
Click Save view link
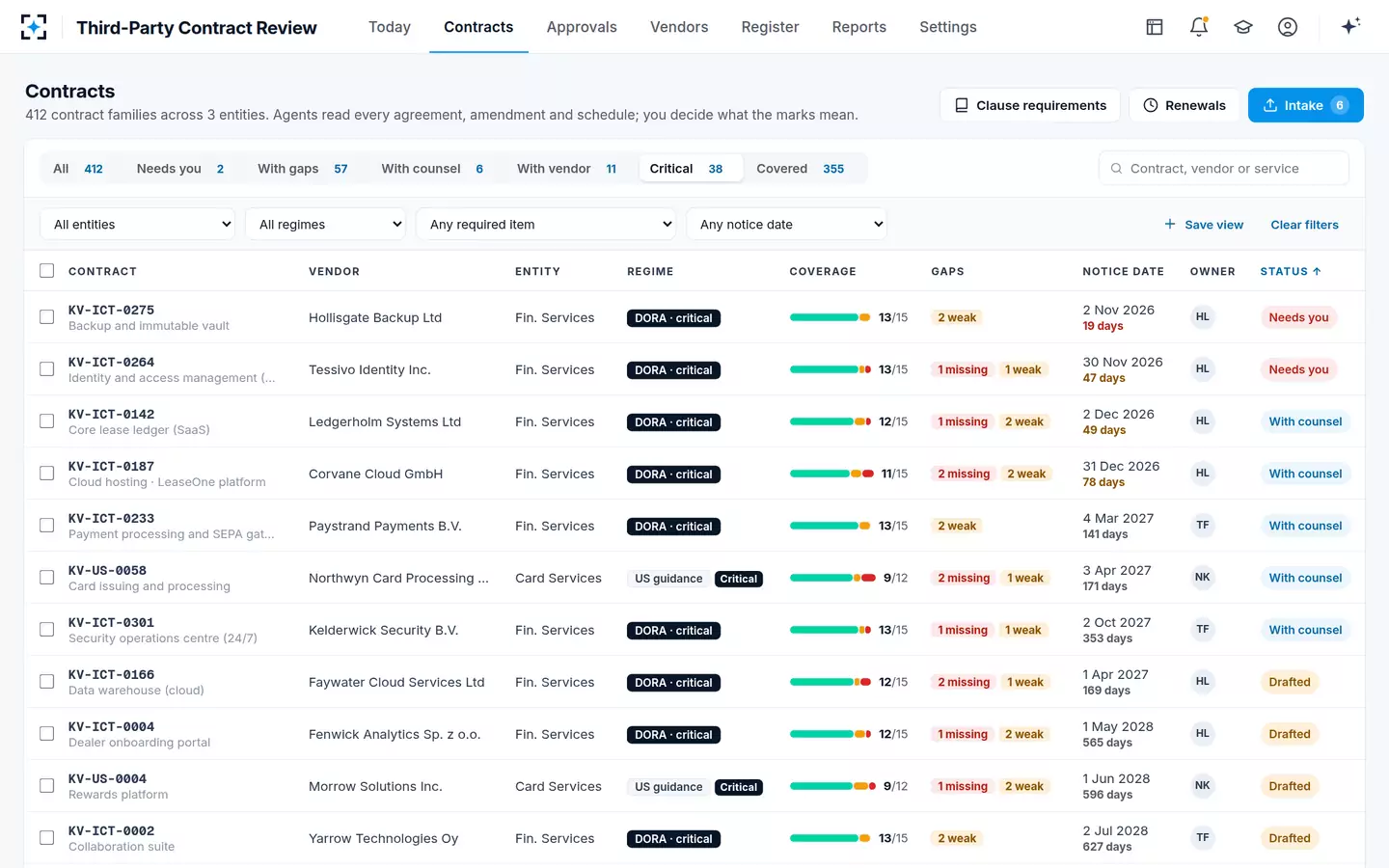click(1204, 225)
